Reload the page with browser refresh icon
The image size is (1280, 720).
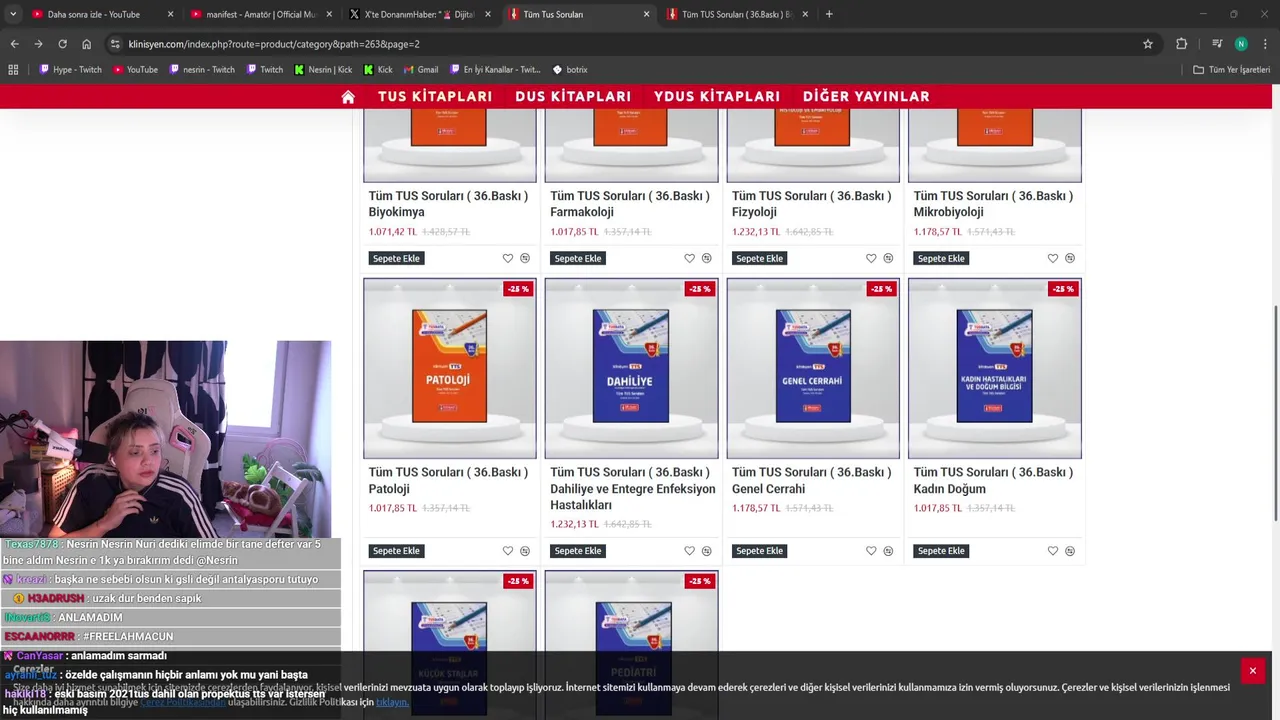tap(62, 44)
